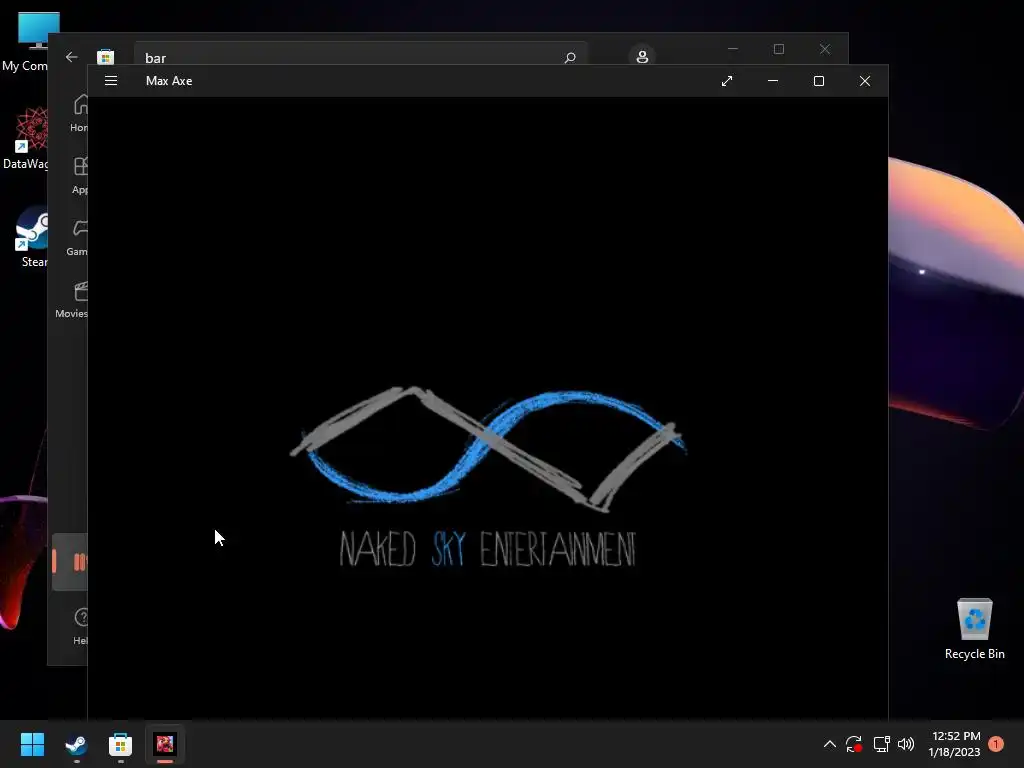Open Home in Store sidebar
This screenshot has height=768, width=1024.
tap(78, 113)
